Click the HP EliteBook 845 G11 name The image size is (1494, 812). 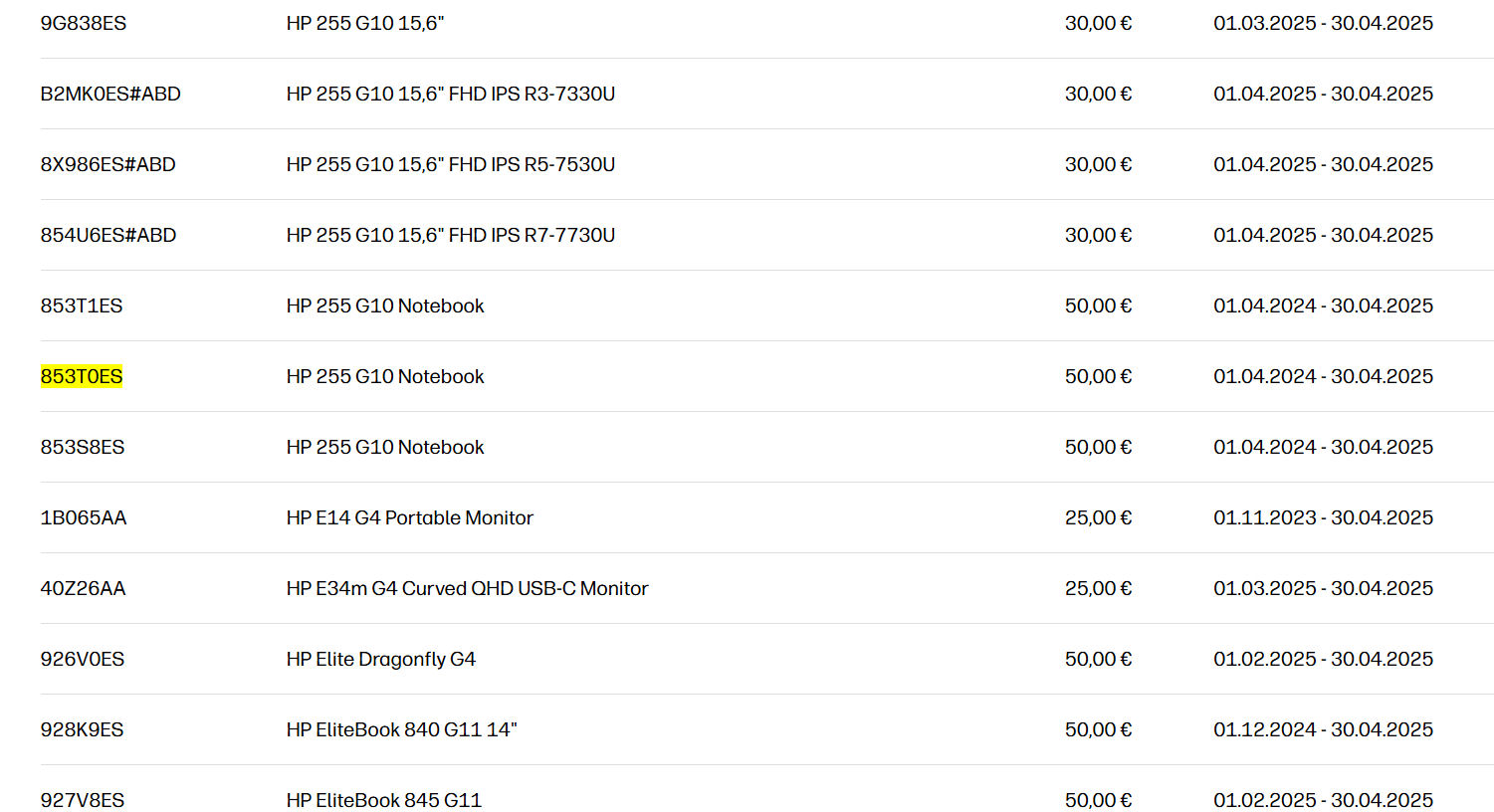383,800
